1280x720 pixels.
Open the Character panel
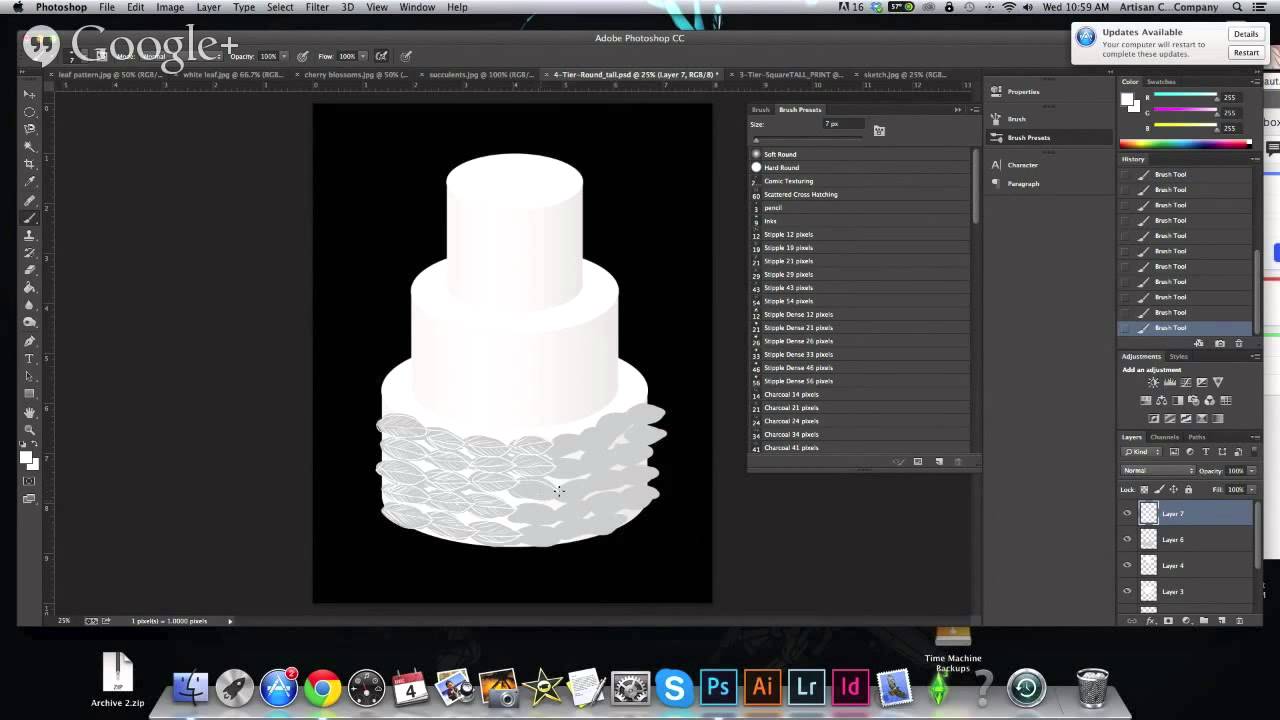(x=1022, y=165)
